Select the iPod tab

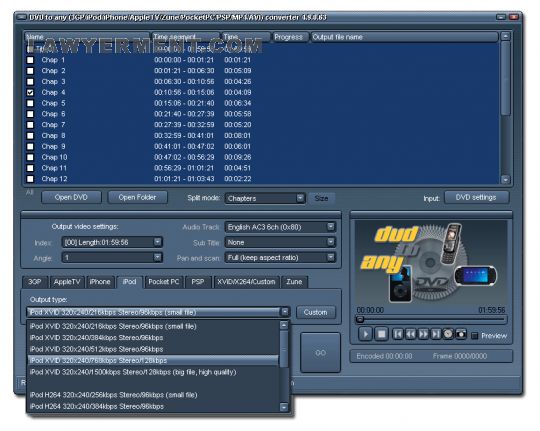129,282
